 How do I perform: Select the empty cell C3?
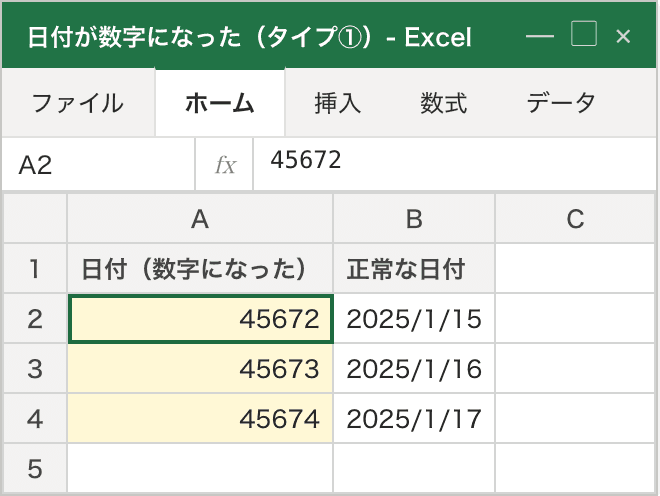(576, 368)
